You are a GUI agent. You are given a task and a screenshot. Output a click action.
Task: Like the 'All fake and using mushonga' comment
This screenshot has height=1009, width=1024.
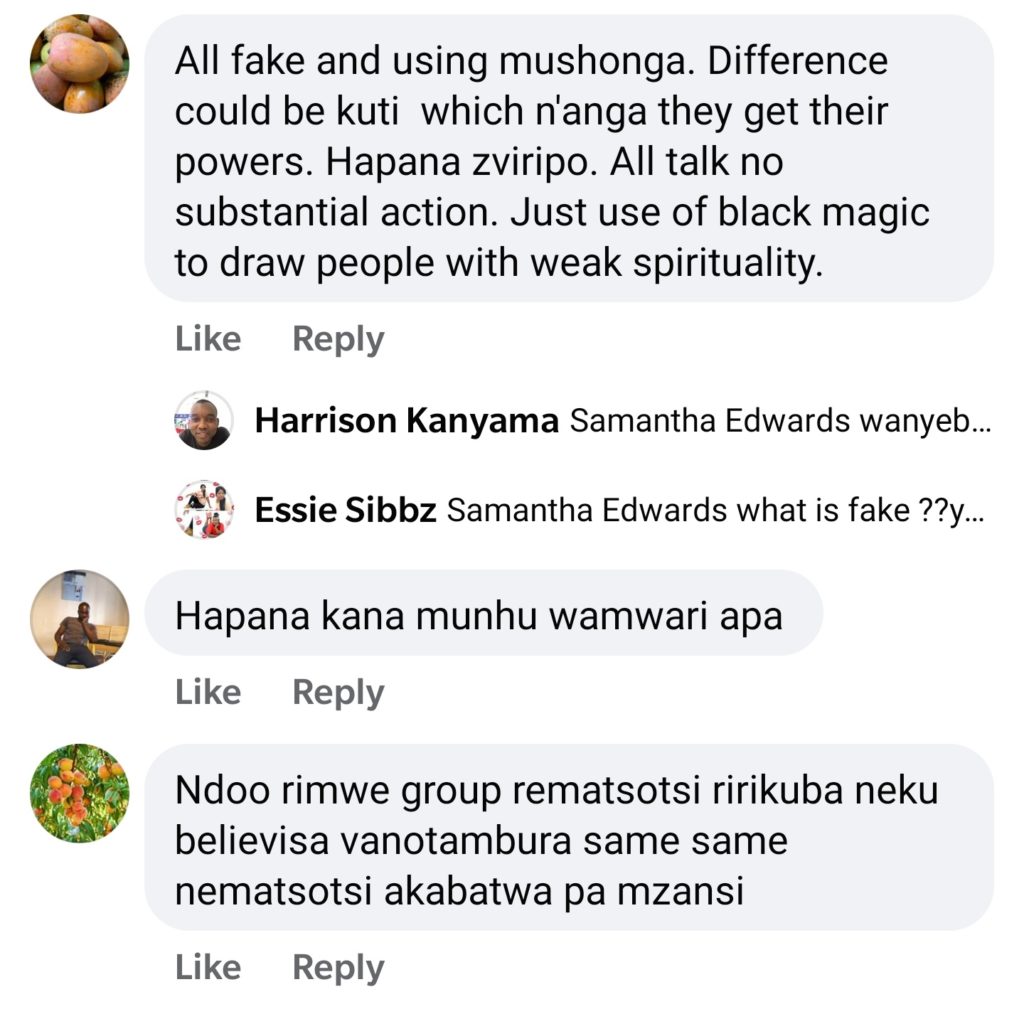(208, 339)
